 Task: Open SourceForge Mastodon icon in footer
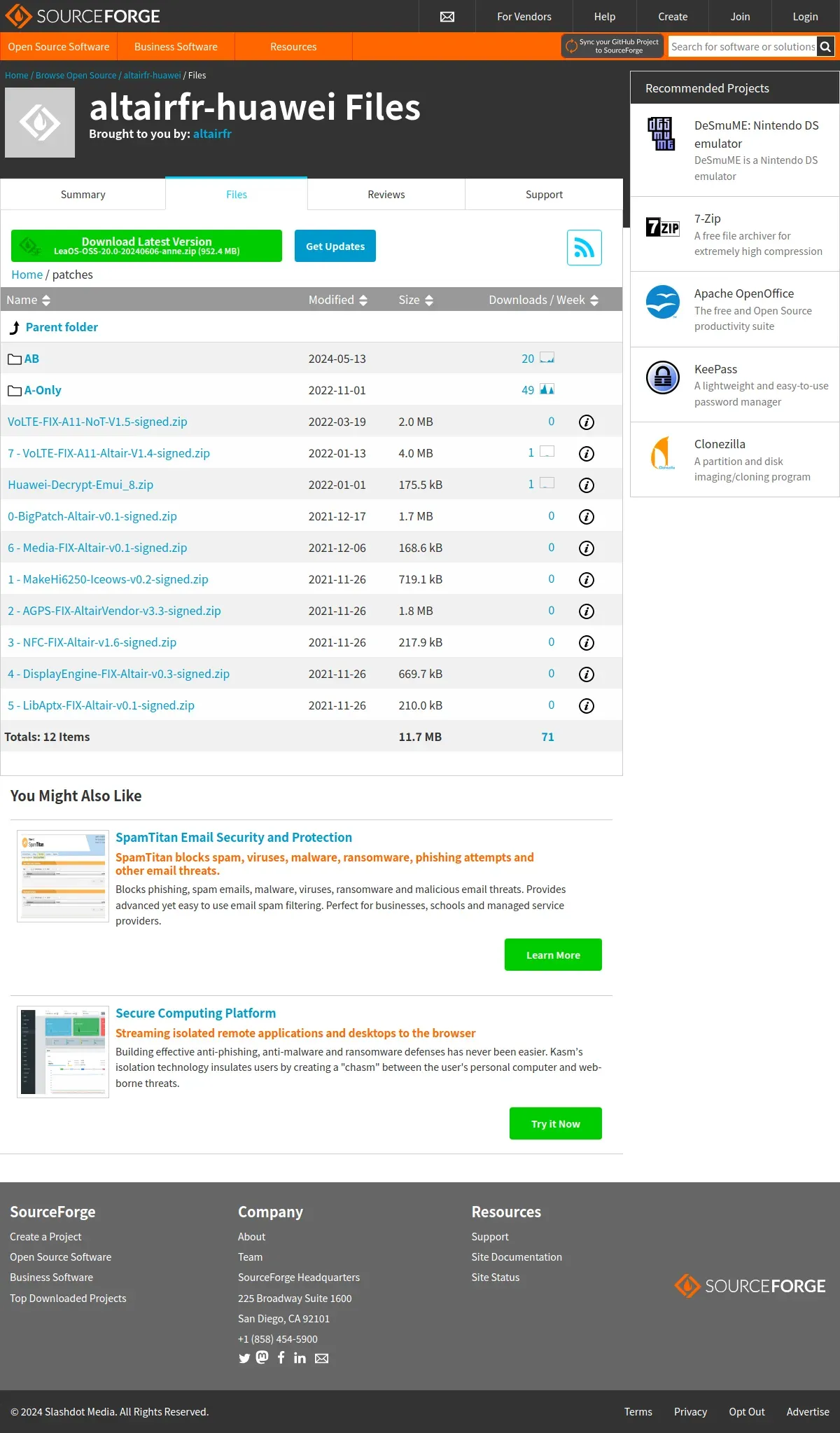point(262,1357)
